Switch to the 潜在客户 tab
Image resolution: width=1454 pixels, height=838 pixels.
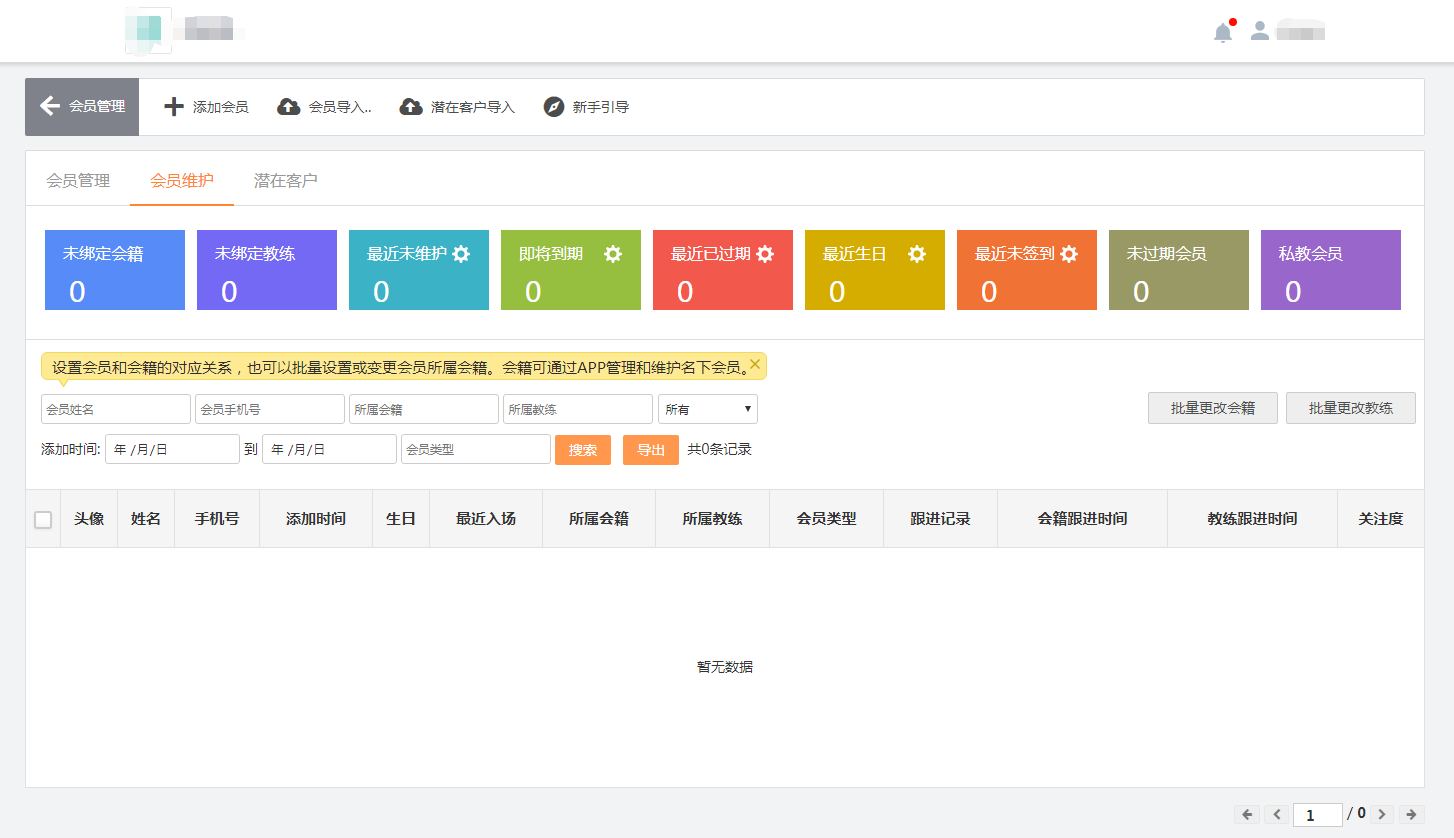284,181
